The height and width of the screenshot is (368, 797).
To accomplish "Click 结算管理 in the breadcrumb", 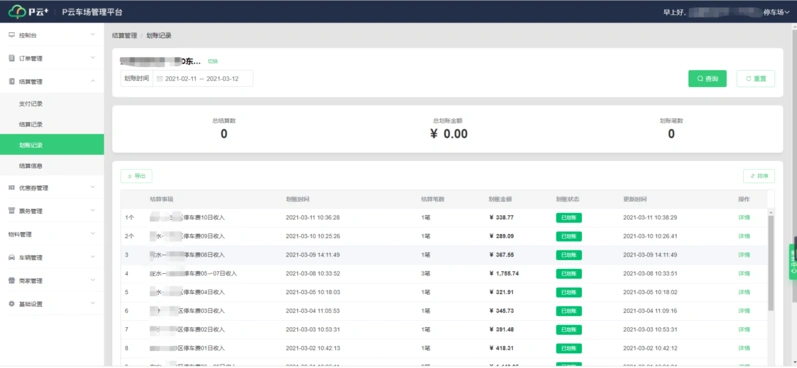I will 125,36.
